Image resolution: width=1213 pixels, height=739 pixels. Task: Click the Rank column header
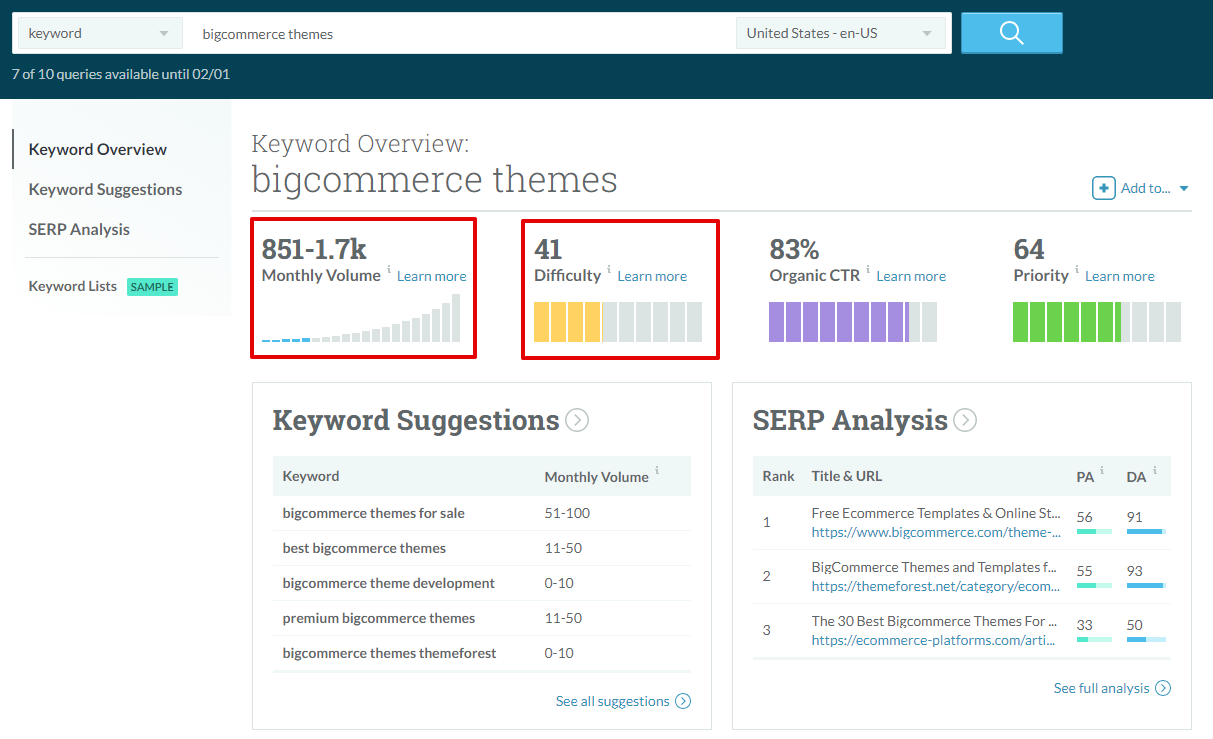pos(778,476)
